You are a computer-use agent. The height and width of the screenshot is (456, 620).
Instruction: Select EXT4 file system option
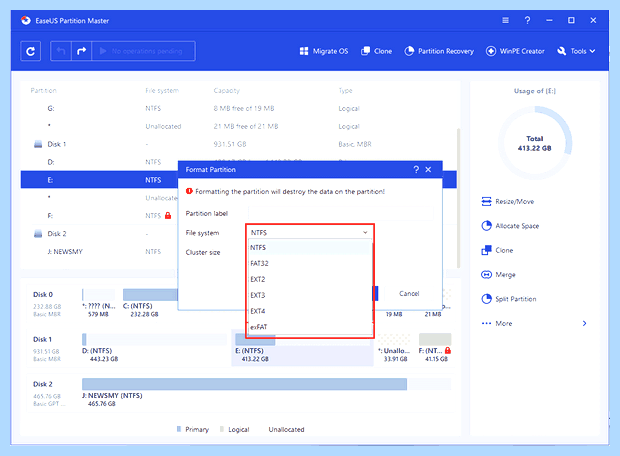click(x=310, y=311)
